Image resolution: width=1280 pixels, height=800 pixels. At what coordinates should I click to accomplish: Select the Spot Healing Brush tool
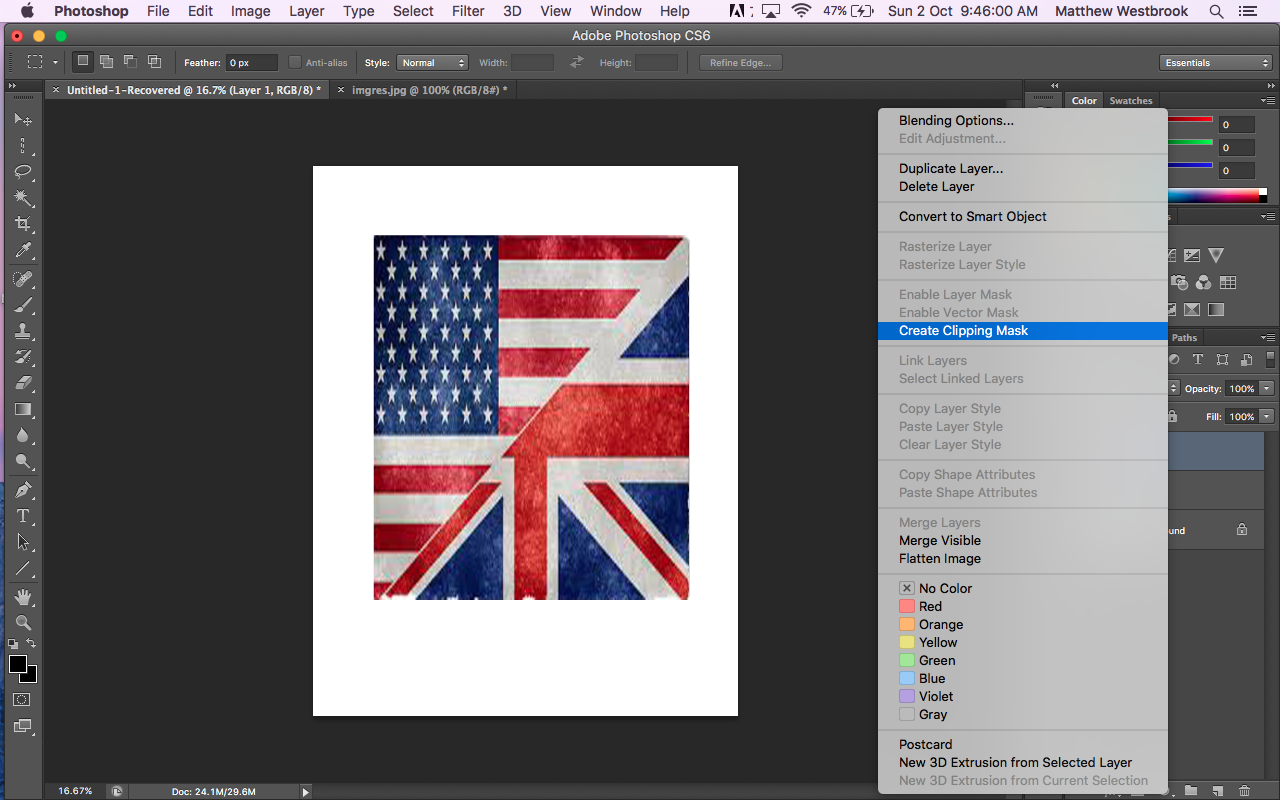point(23,279)
